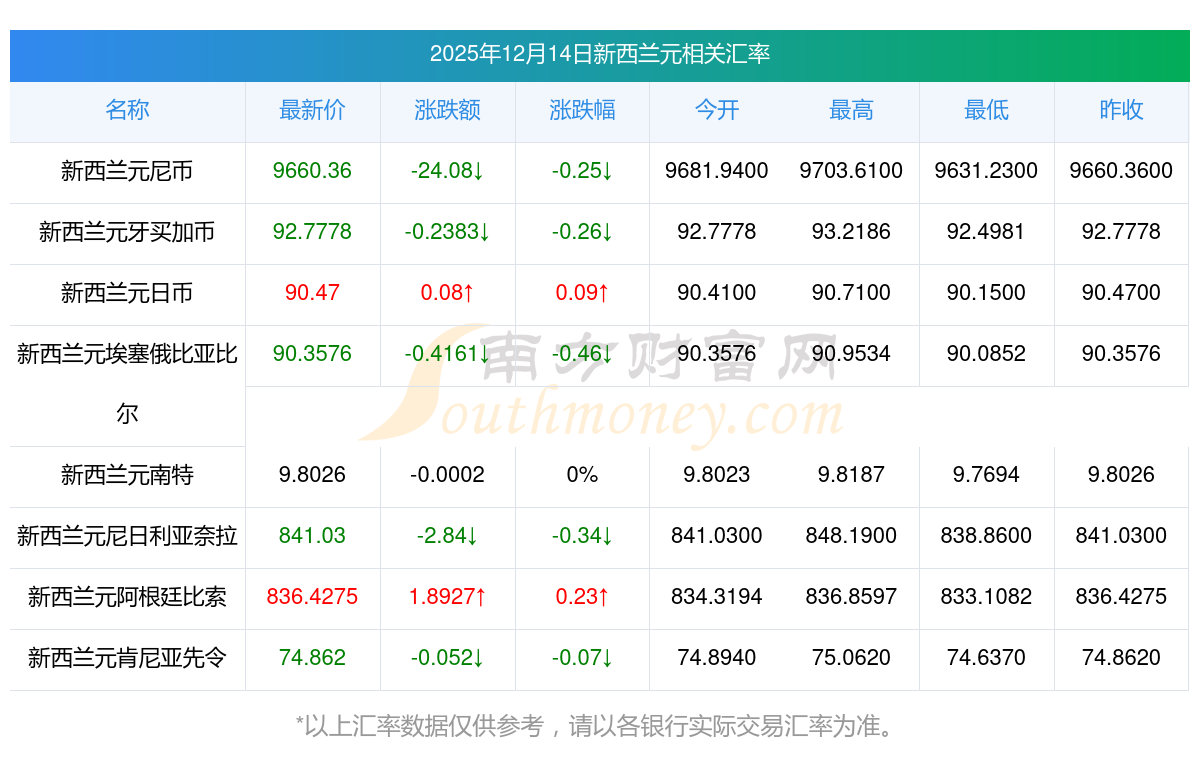Click the 涨跌额 column header
Image resolution: width=1200 pixels, height=757 pixels.
[447, 111]
